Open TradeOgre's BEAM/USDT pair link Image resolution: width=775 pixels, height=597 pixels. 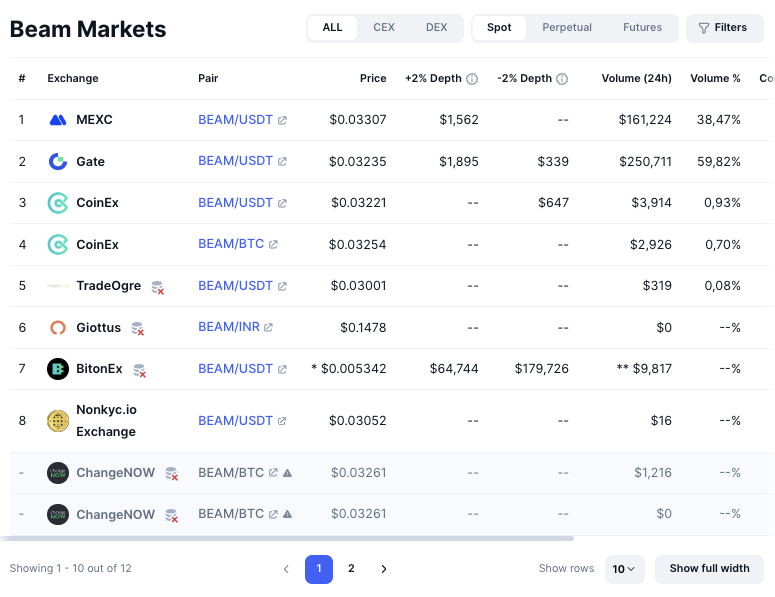point(235,286)
